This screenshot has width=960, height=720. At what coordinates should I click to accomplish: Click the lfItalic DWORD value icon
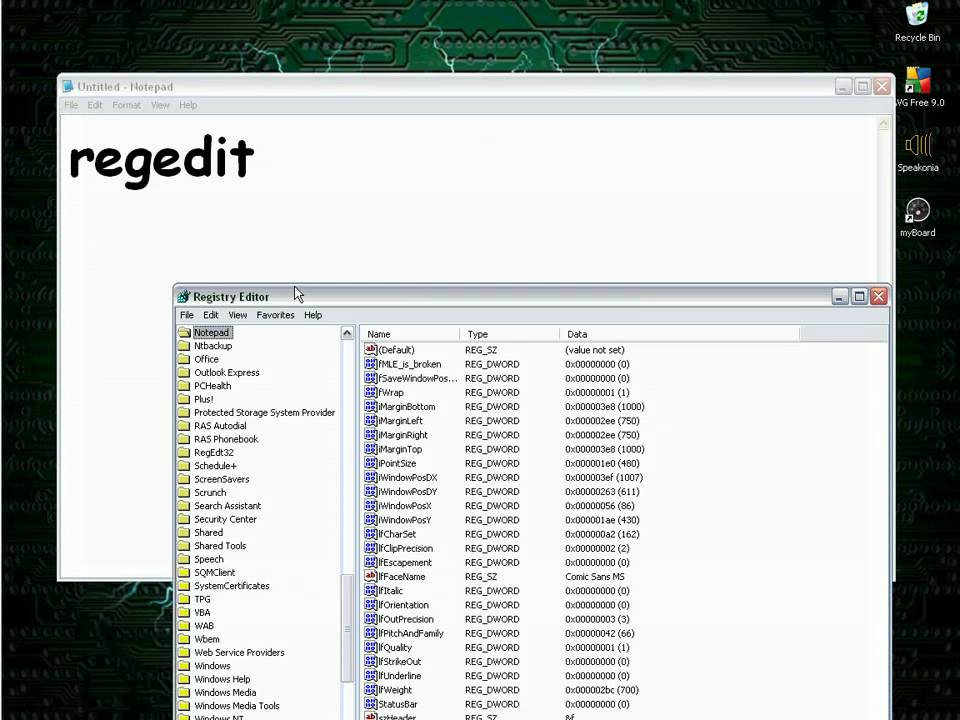point(370,591)
